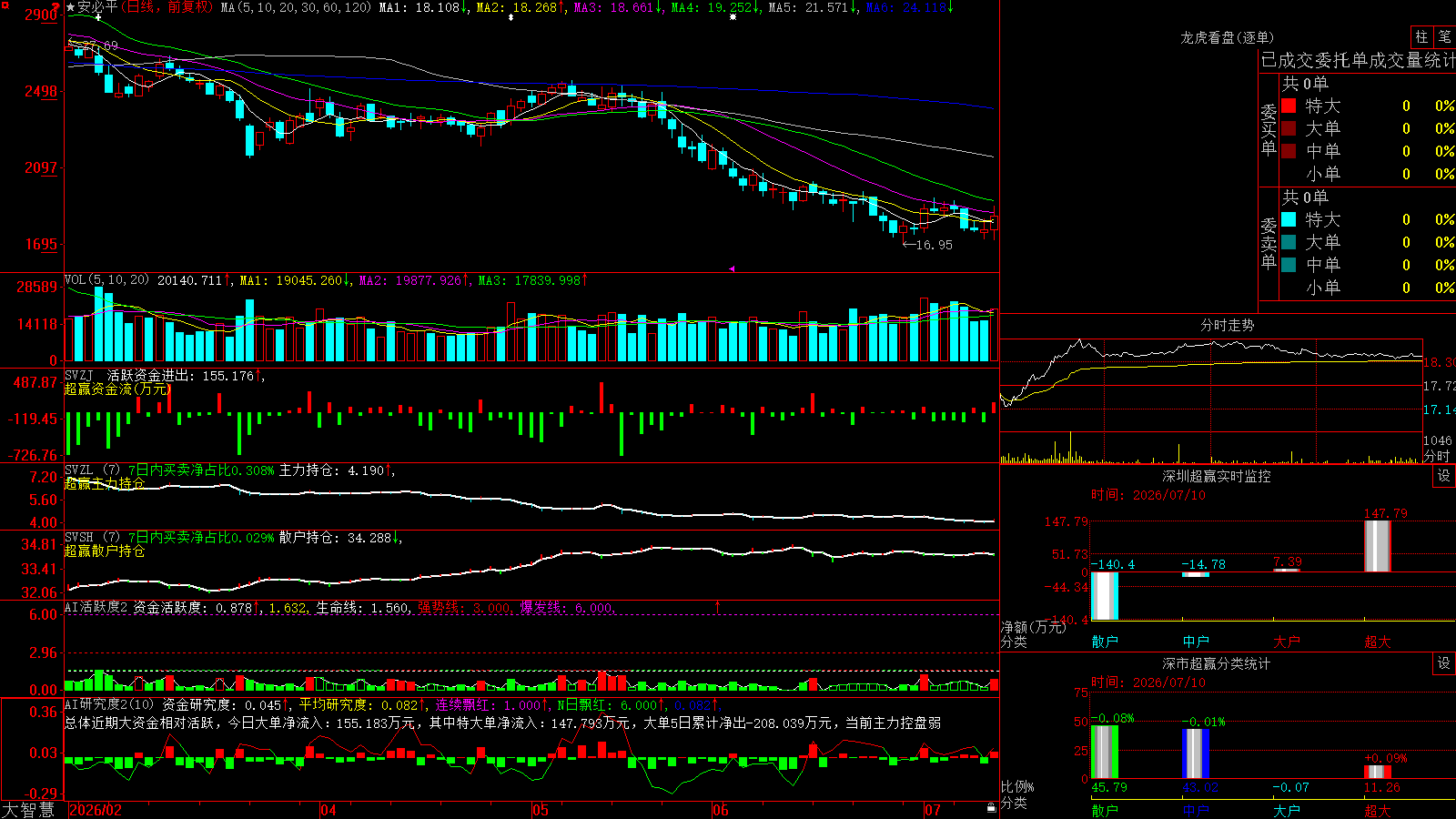The width and height of the screenshot is (1456, 819).
Task: Click the dark red 中单 buy-order swatch
Action: tap(1289, 150)
